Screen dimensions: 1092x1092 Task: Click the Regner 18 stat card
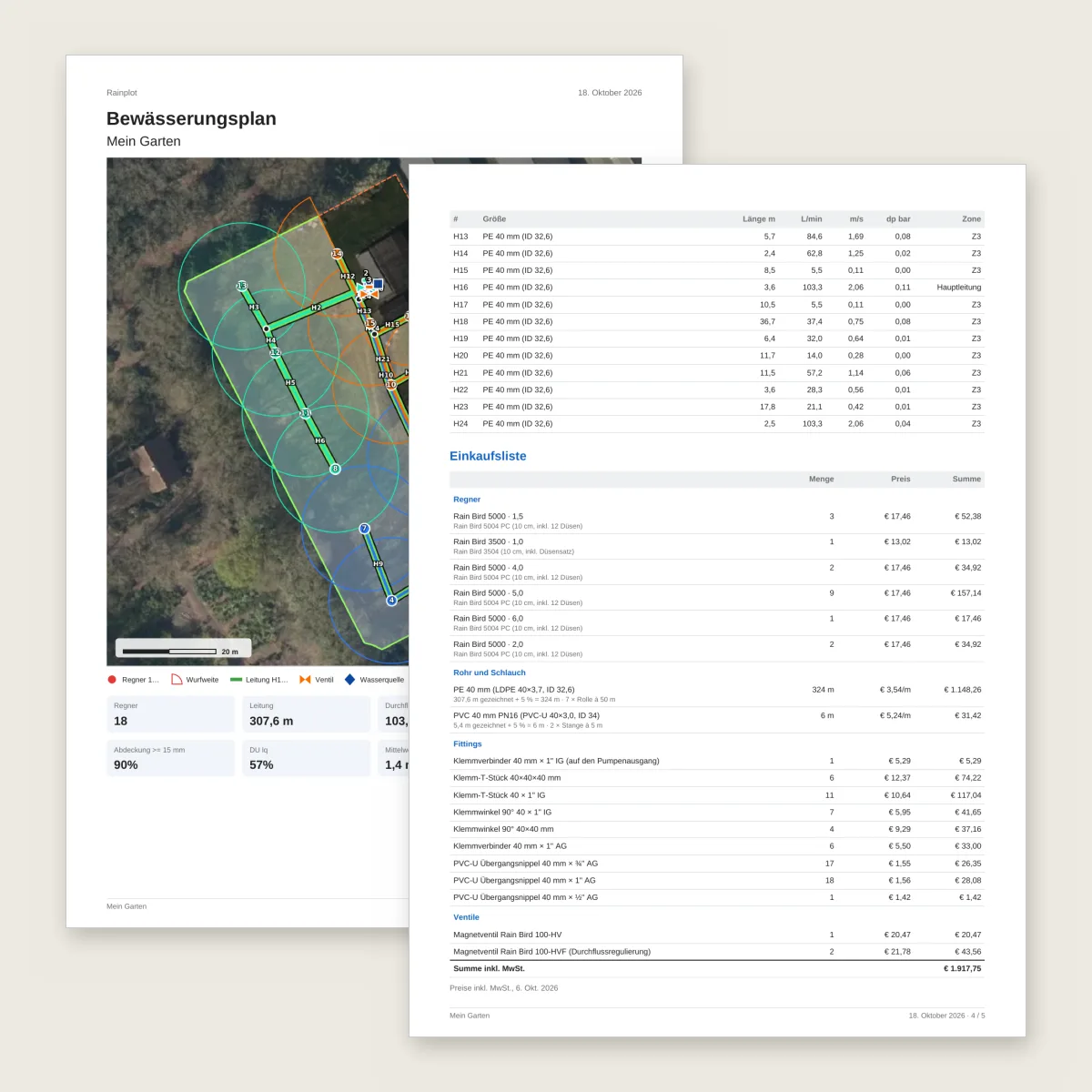pos(170,714)
